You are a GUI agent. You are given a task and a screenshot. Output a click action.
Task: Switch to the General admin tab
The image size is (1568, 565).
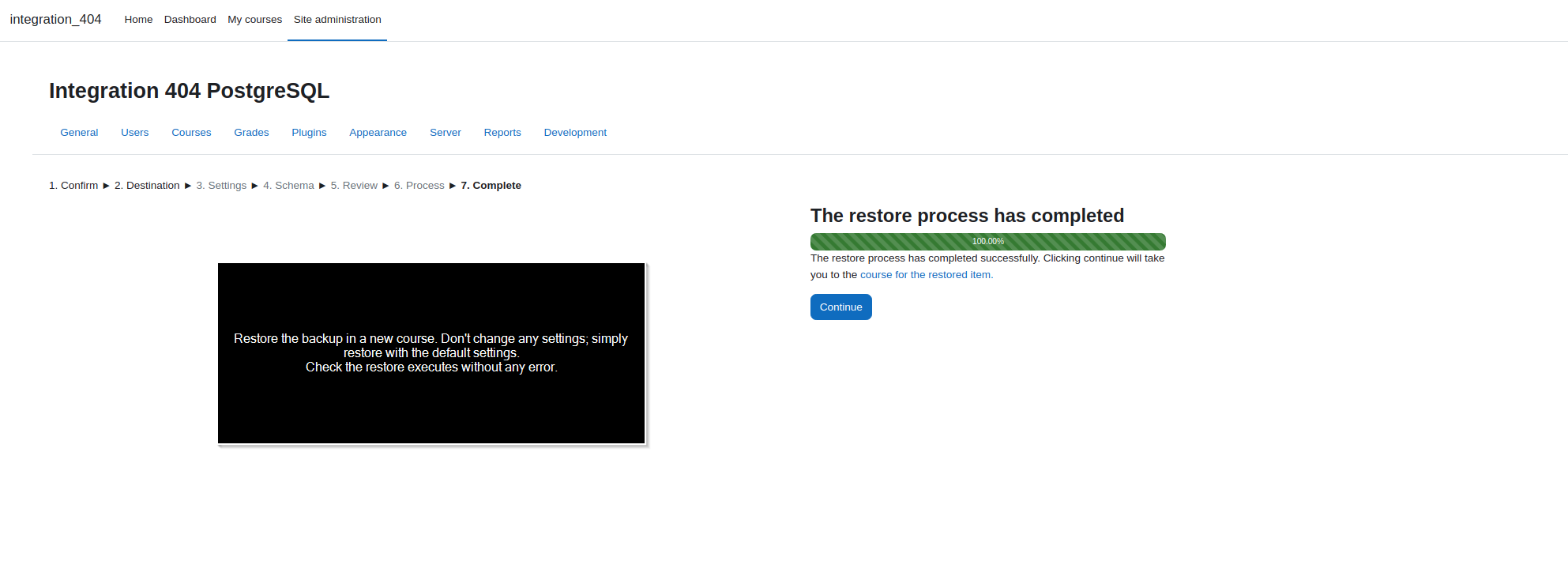tap(79, 133)
